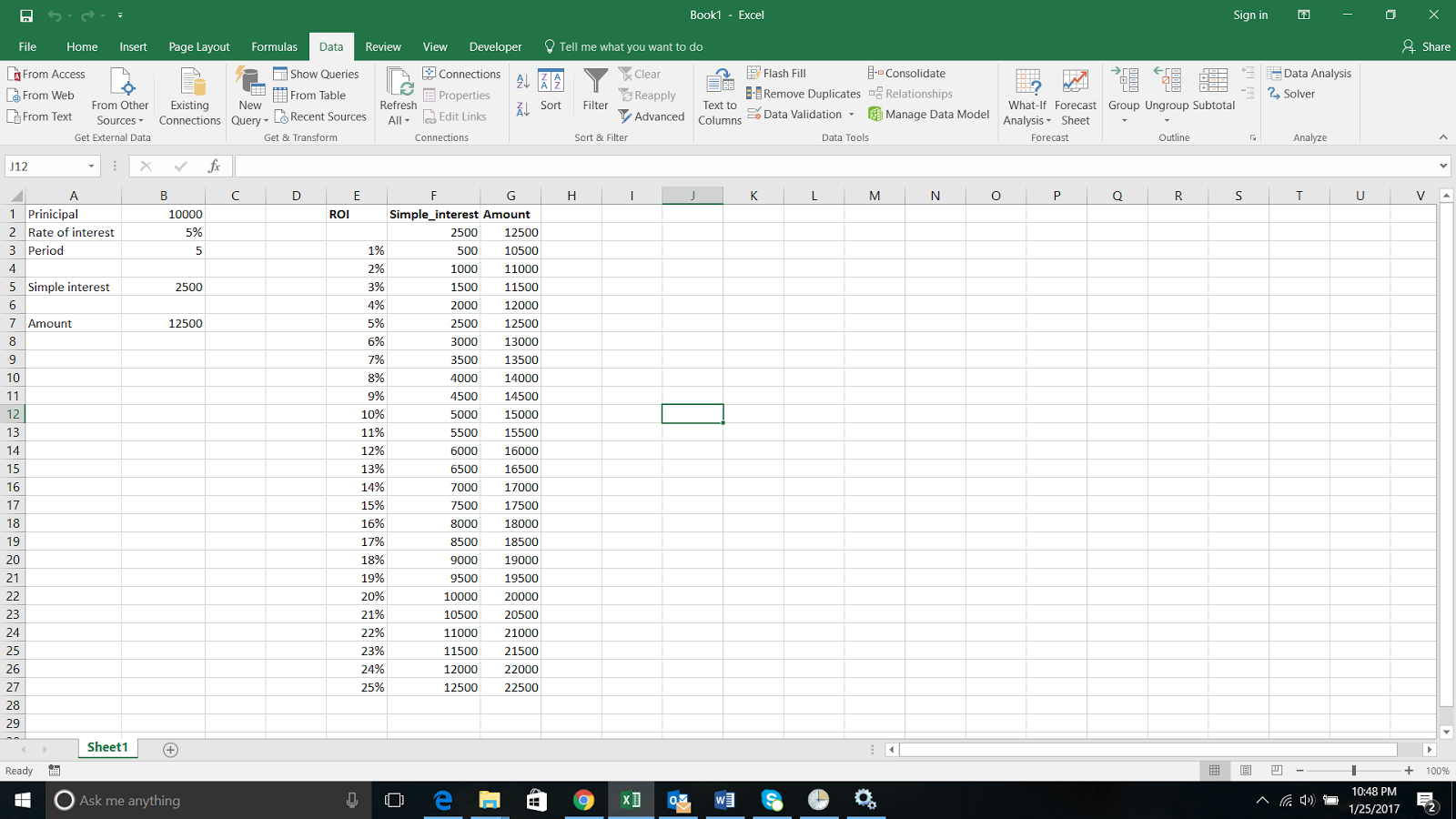Open Text to Columns
This screenshot has height=819, width=1456.
coord(719,94)
